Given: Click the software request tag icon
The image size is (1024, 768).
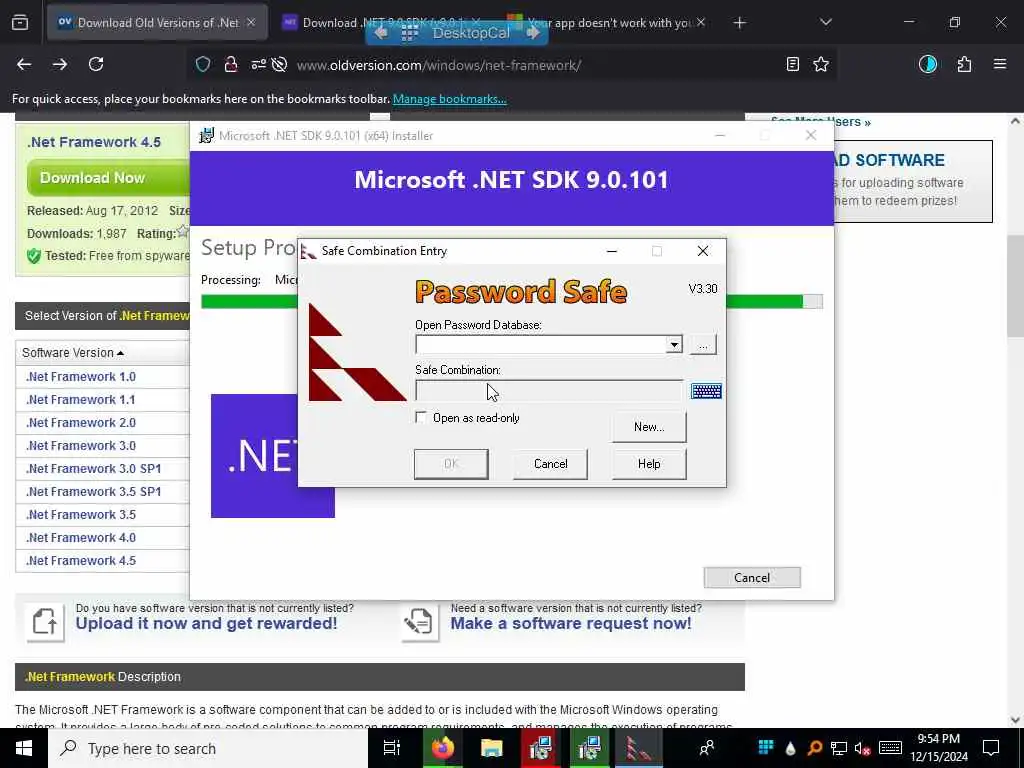Looking at the screenshot, I should 419,622.
